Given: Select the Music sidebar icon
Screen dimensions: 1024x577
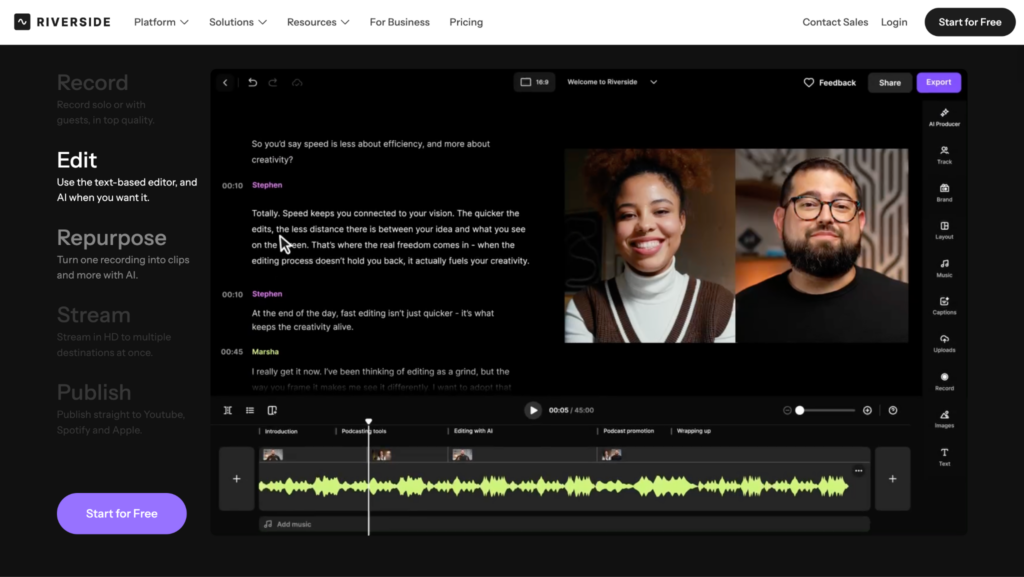Looking at the screenshot, I should (x=944, y=268).
